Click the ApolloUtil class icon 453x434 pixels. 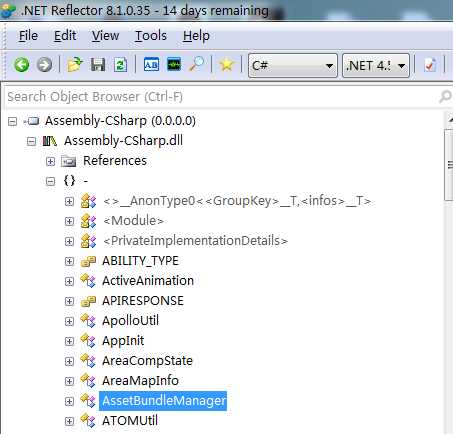[88, 321]
